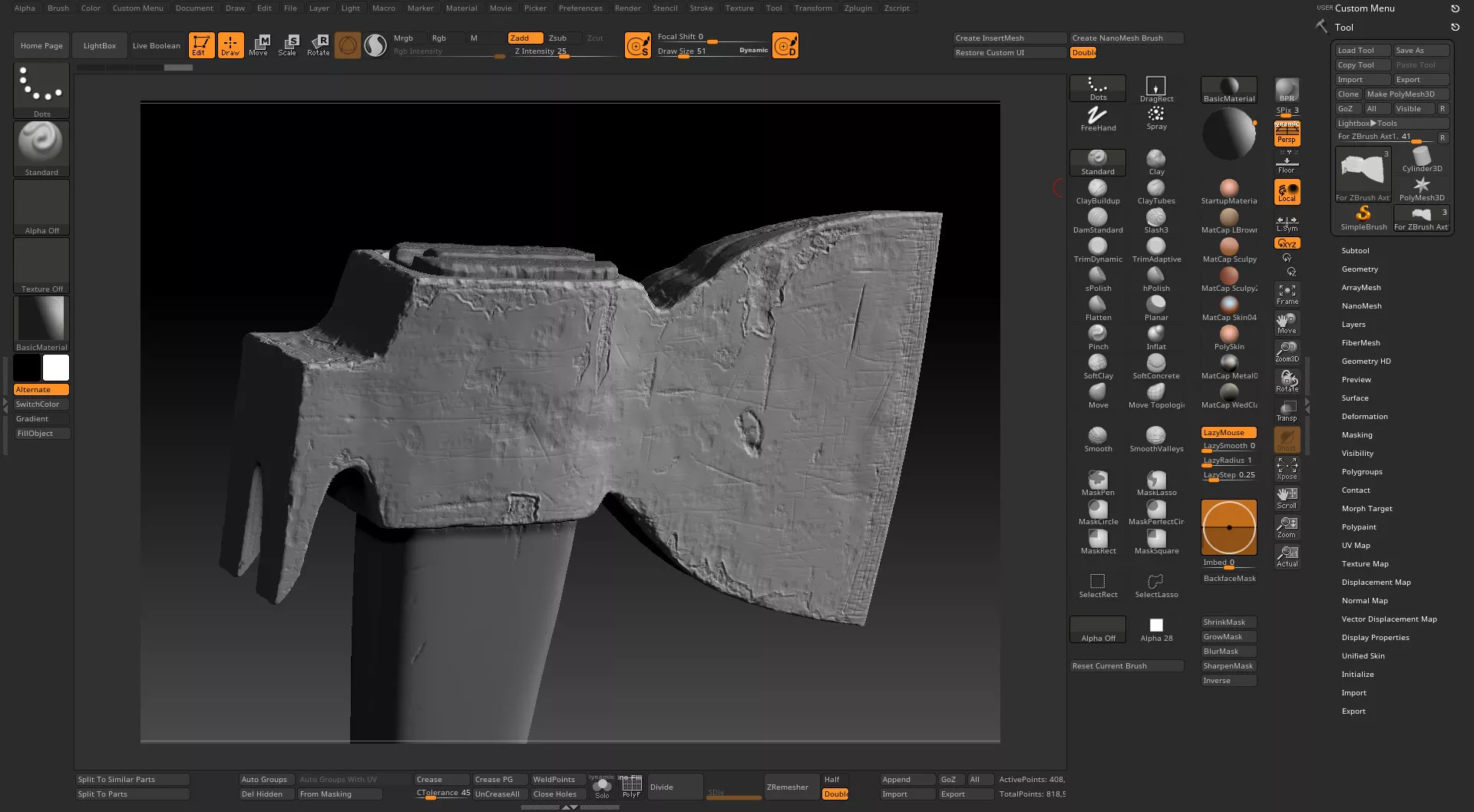
Task: Click the white secondary color swatch
Action: pyautogui.click(x=56, y=368)
